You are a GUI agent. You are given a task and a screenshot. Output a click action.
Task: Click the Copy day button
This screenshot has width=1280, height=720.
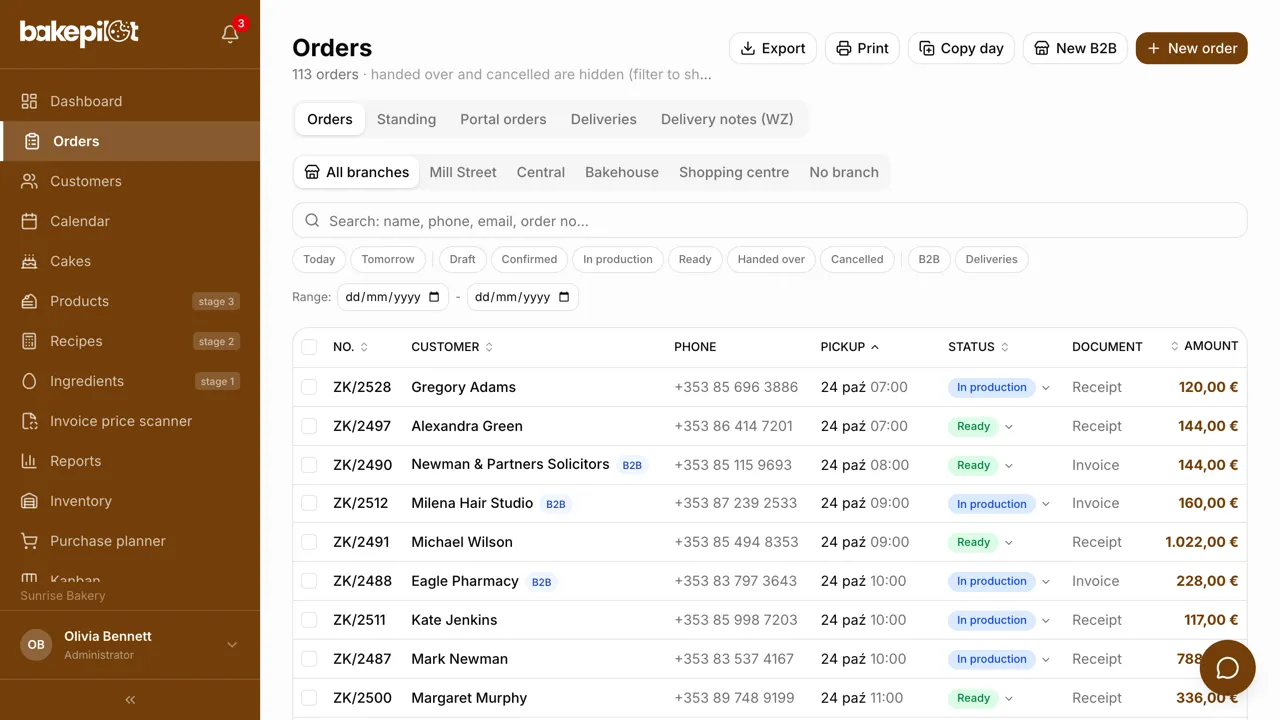pyautogui.click(x=961, y=48)
